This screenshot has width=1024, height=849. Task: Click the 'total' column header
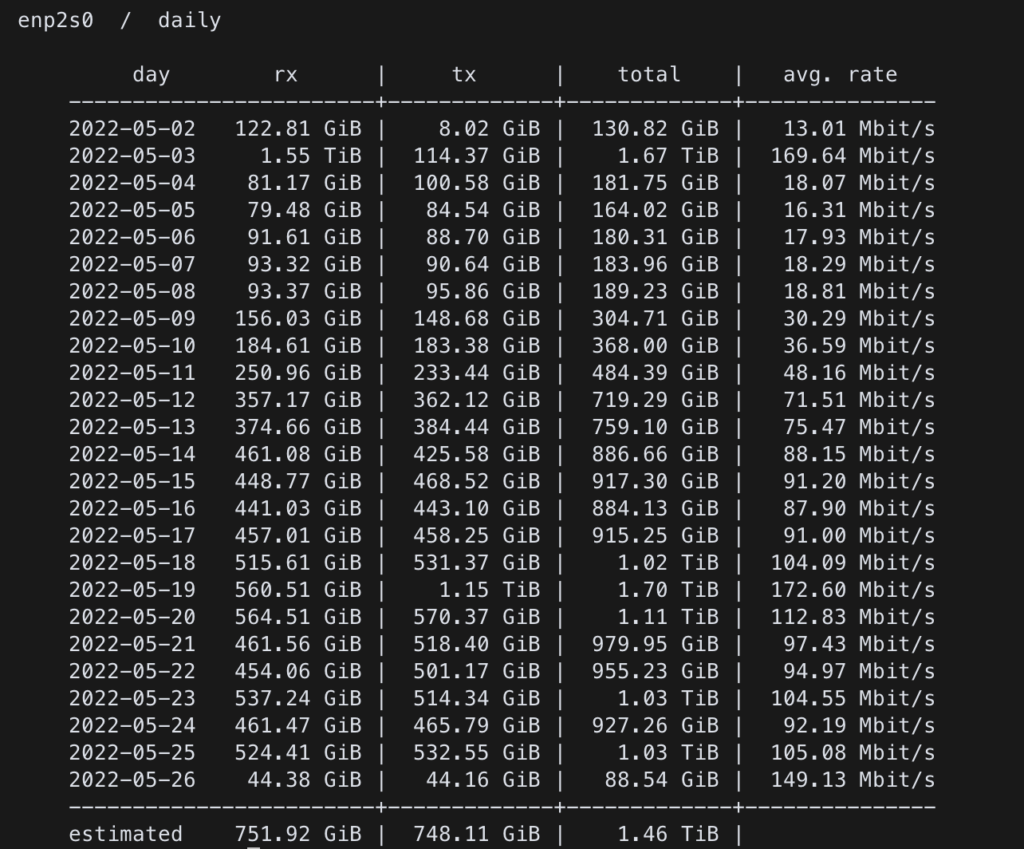click(x=649, y=75)
